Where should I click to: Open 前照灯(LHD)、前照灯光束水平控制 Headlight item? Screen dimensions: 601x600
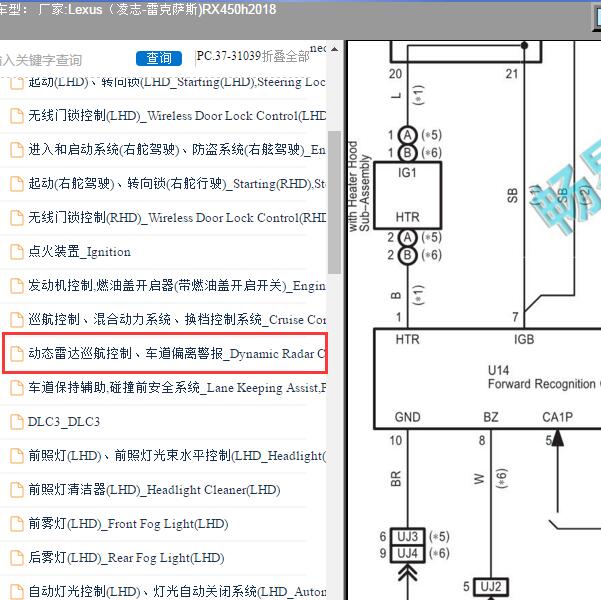point(177,455)
